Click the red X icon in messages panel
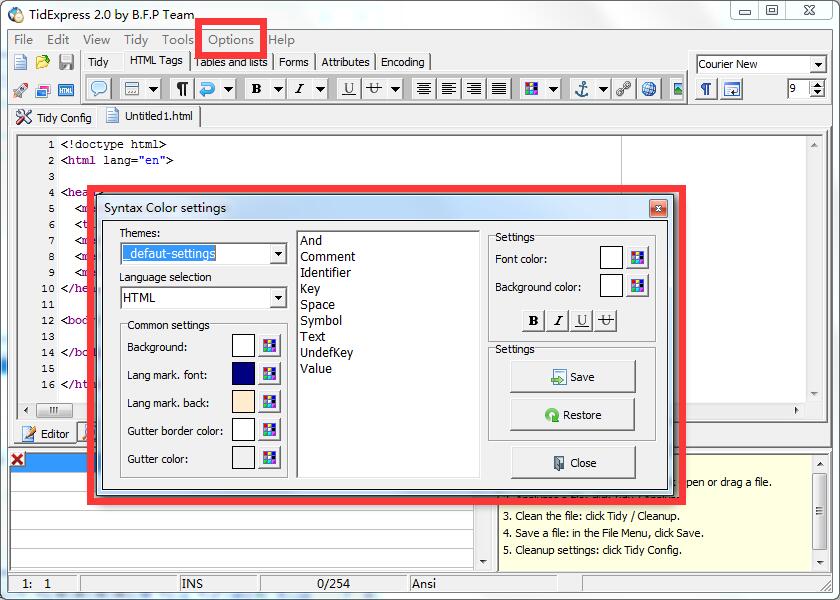 pyautogui.click(x=18, y=460)
